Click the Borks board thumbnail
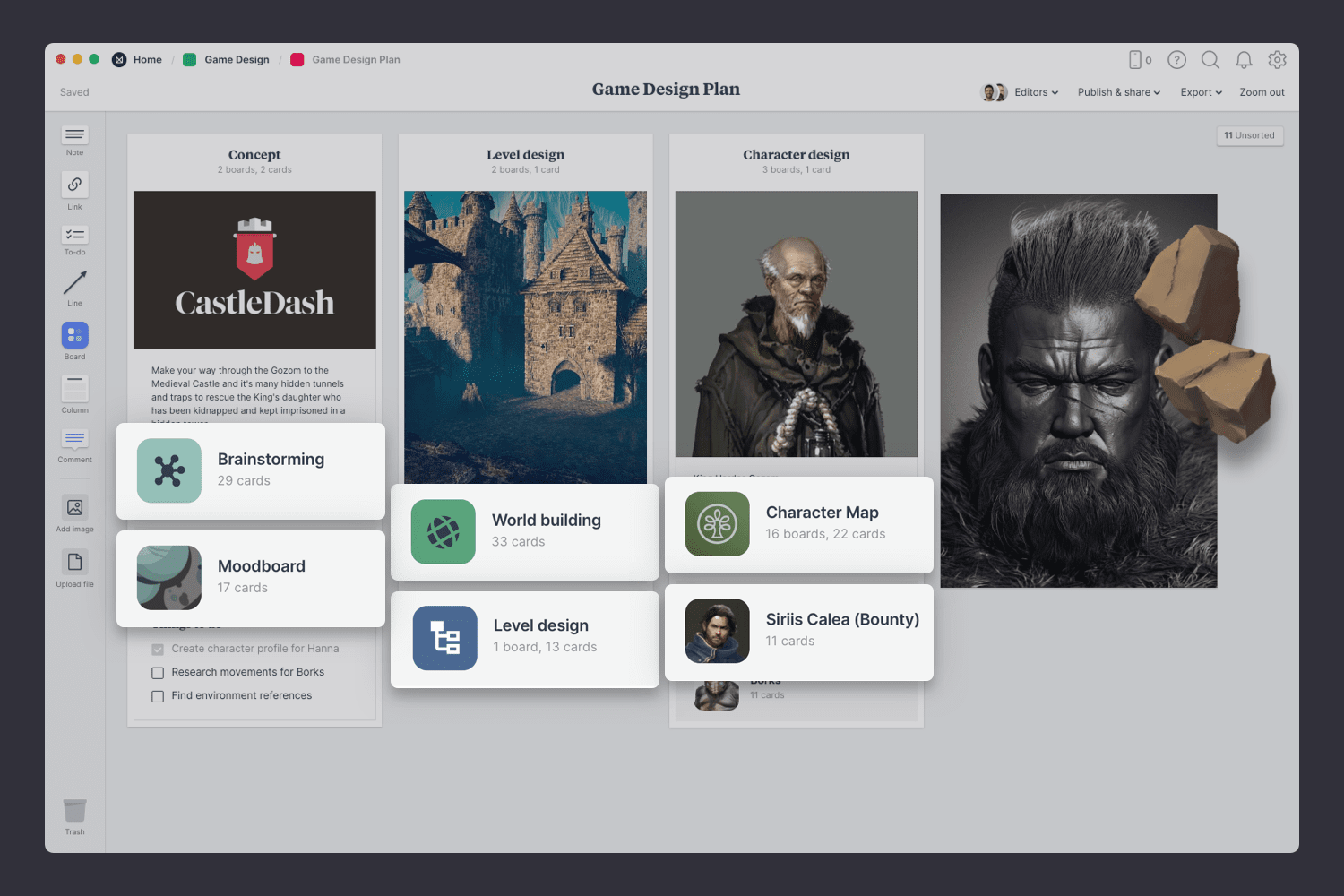The width and height of the screenshot is (1344, 896). 717,695
